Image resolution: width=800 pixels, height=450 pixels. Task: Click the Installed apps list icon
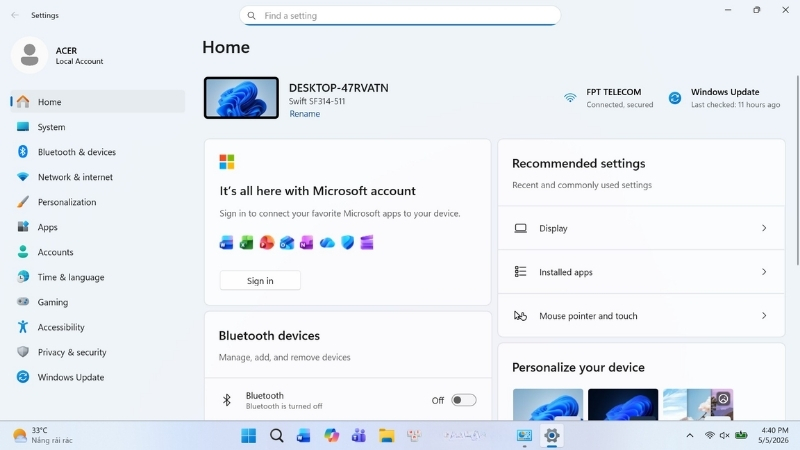(520, 272)
